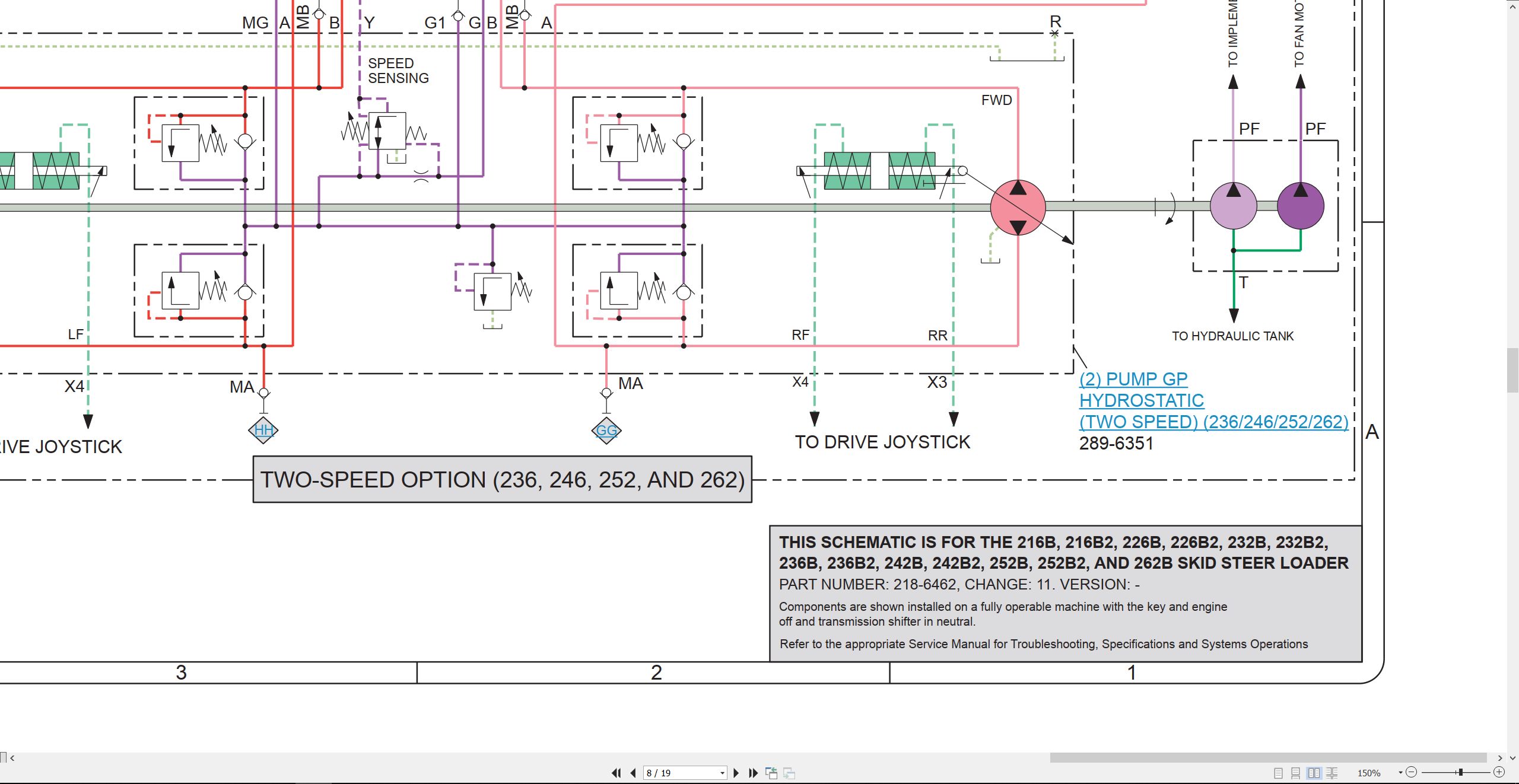Screen dimensions: 1519x784
Task: Follow the GG connector link
Action: click(606, 430)
